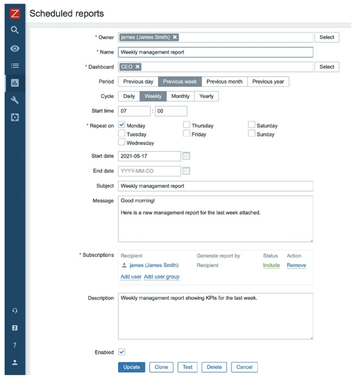This screenshot has height=380, width=364.
Task: Check the Wednesday checkbox
Action: tap(122, 142)
